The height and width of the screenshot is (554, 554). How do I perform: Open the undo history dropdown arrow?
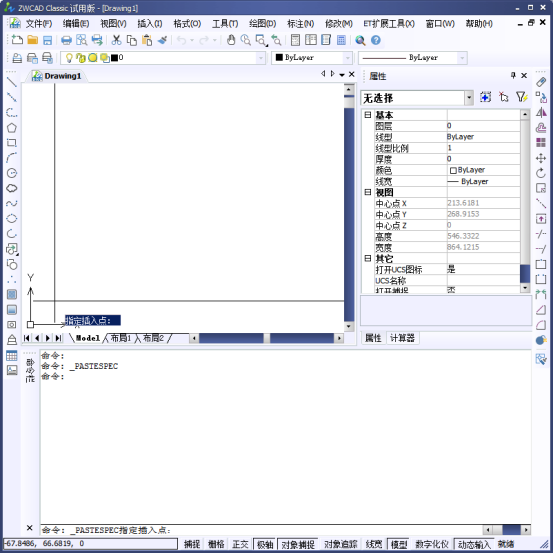coord(192,40)
